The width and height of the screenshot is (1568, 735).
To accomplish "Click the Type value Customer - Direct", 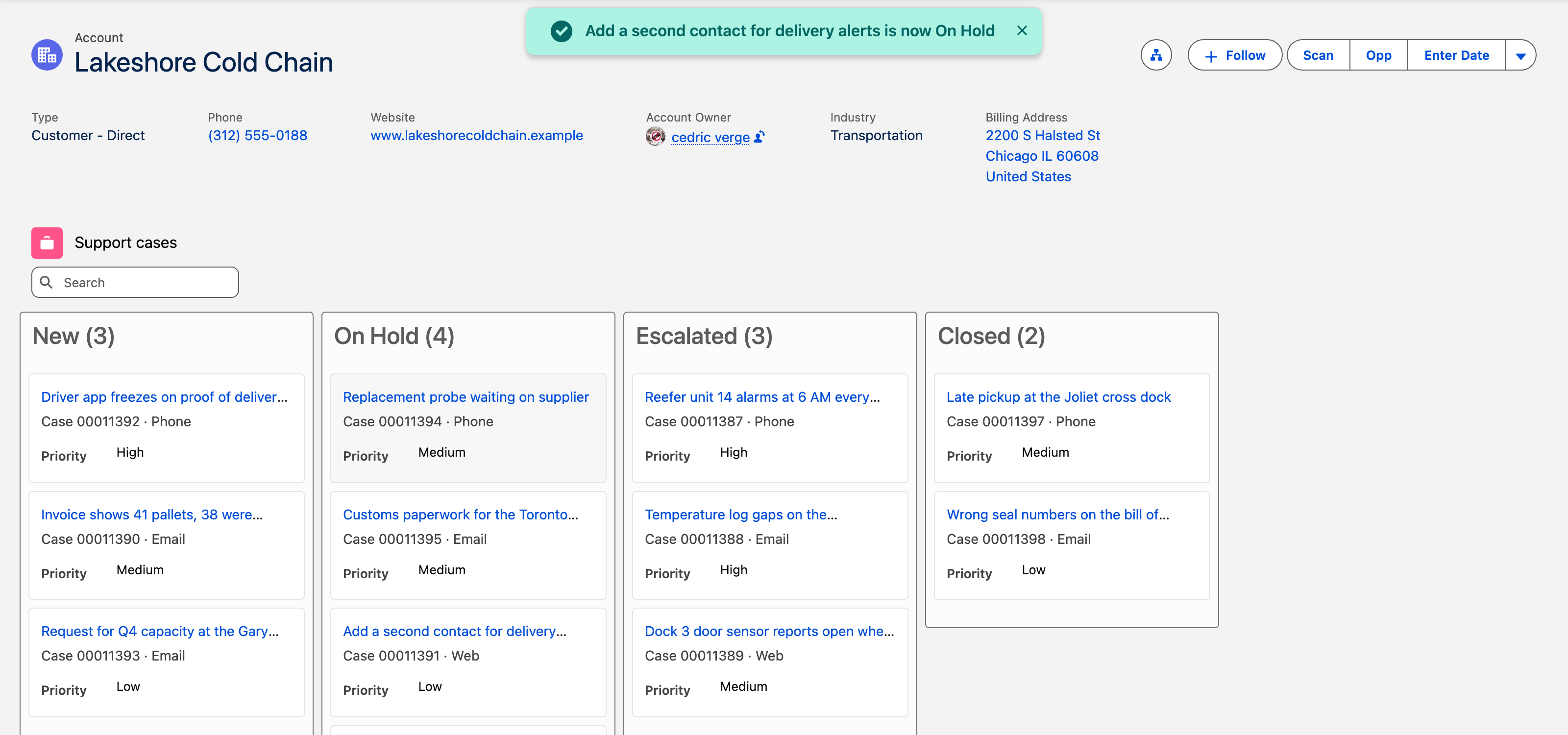I will click(88, 136).
